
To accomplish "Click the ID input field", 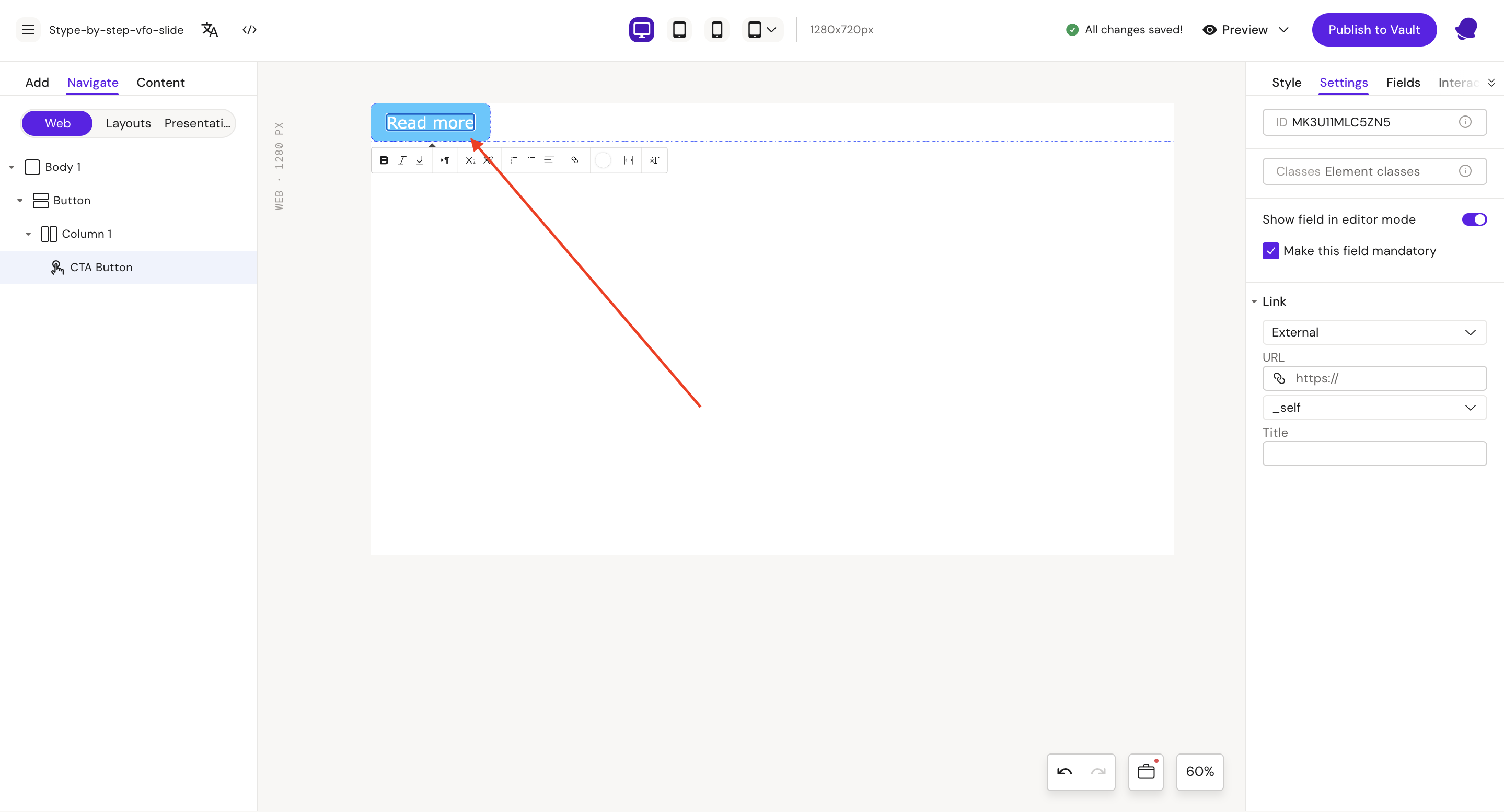I will (x=1374, y=122).
